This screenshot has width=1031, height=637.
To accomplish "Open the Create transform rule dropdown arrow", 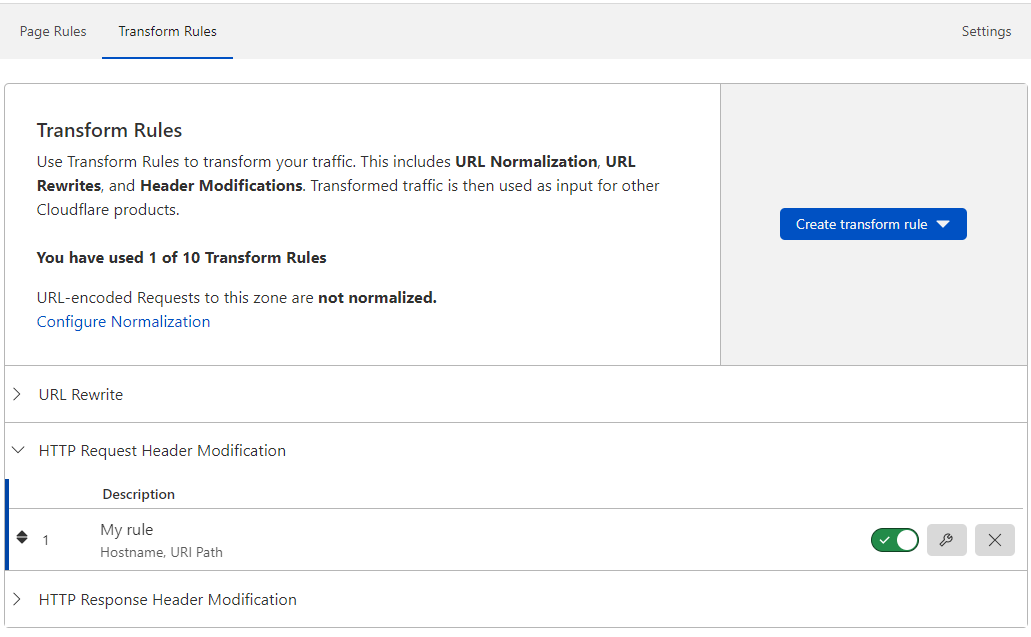I will tap(943, 223).
